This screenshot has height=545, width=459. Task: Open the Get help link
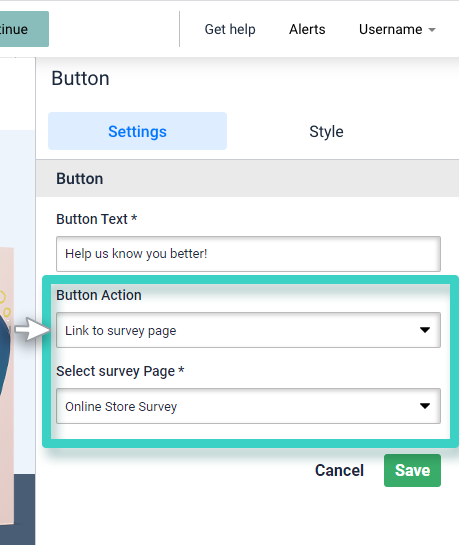(230, 29)
